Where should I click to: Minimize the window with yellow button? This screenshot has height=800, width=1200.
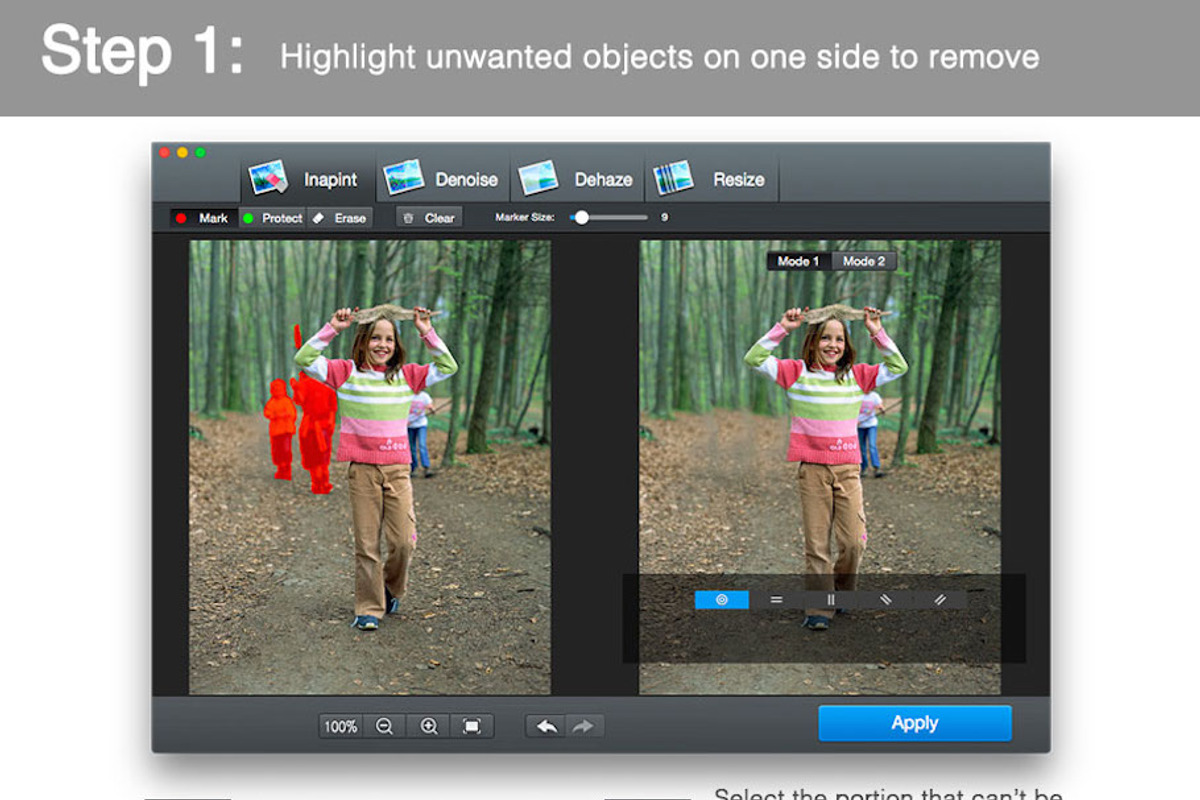182,152
